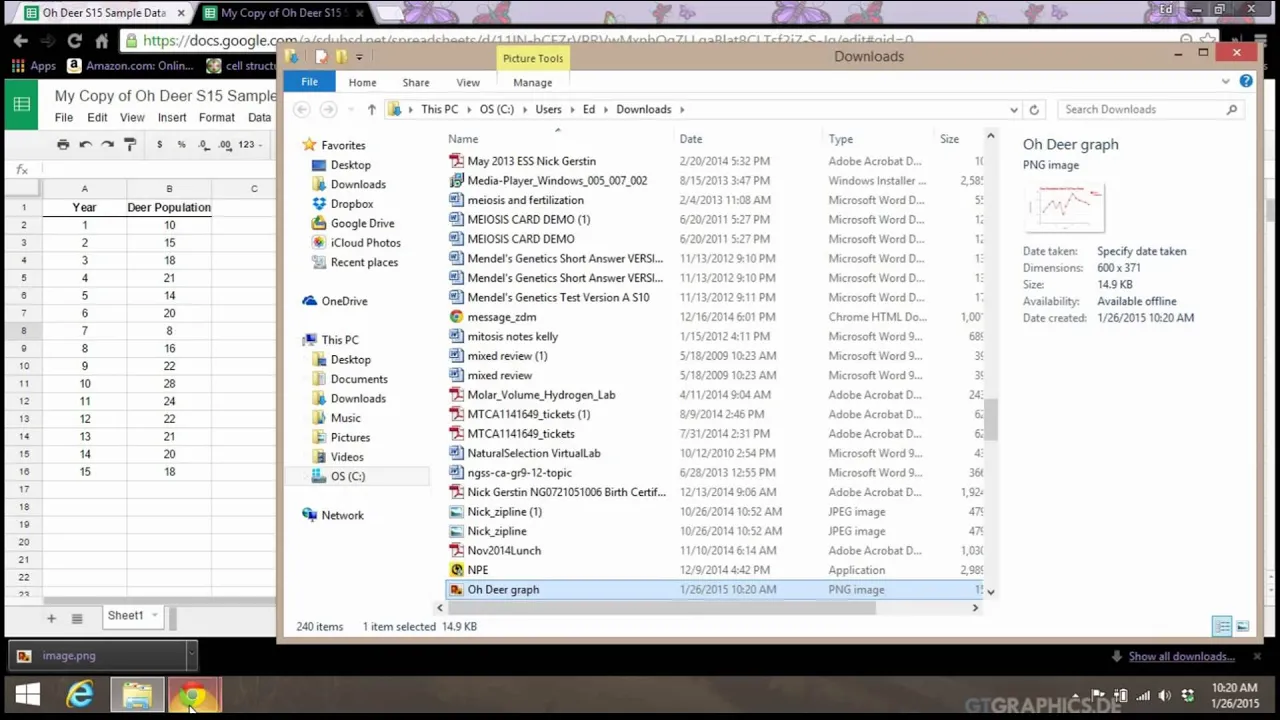1280x720 pixels.
Task: Open the 123 number format dropdown
Action: tap(250, 144)
